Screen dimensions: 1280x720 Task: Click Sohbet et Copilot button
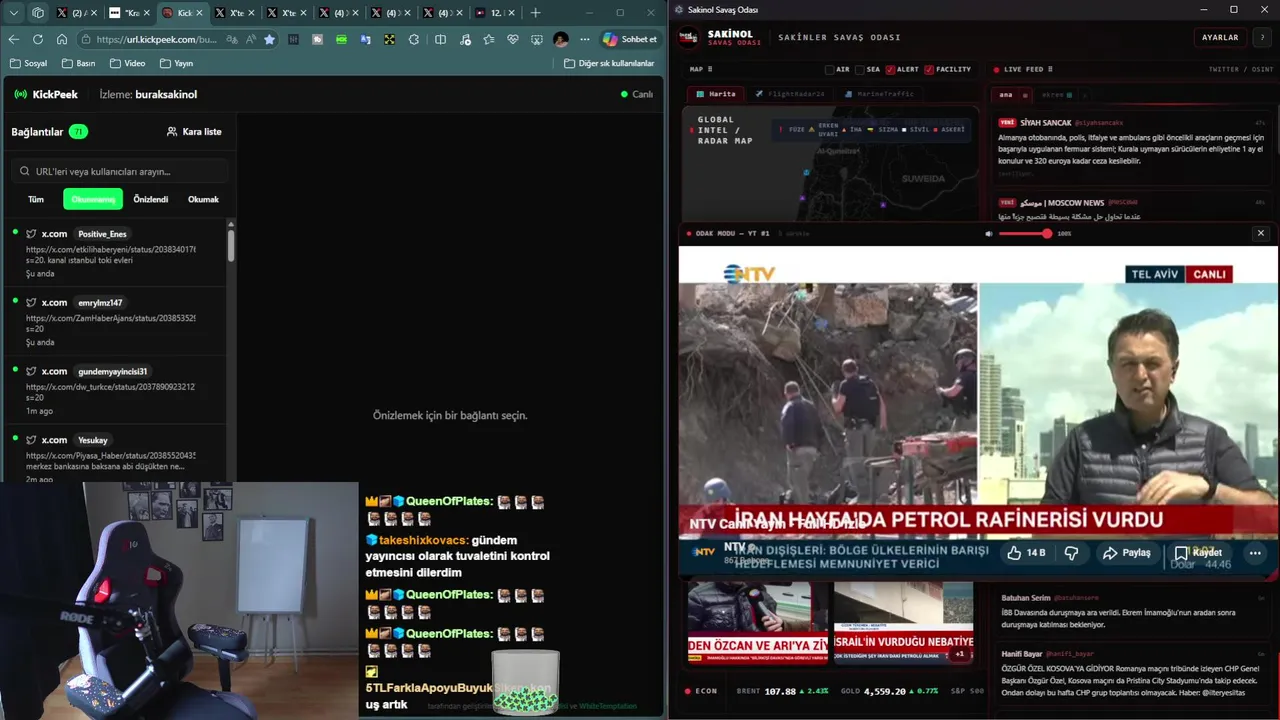click(630, 39)
